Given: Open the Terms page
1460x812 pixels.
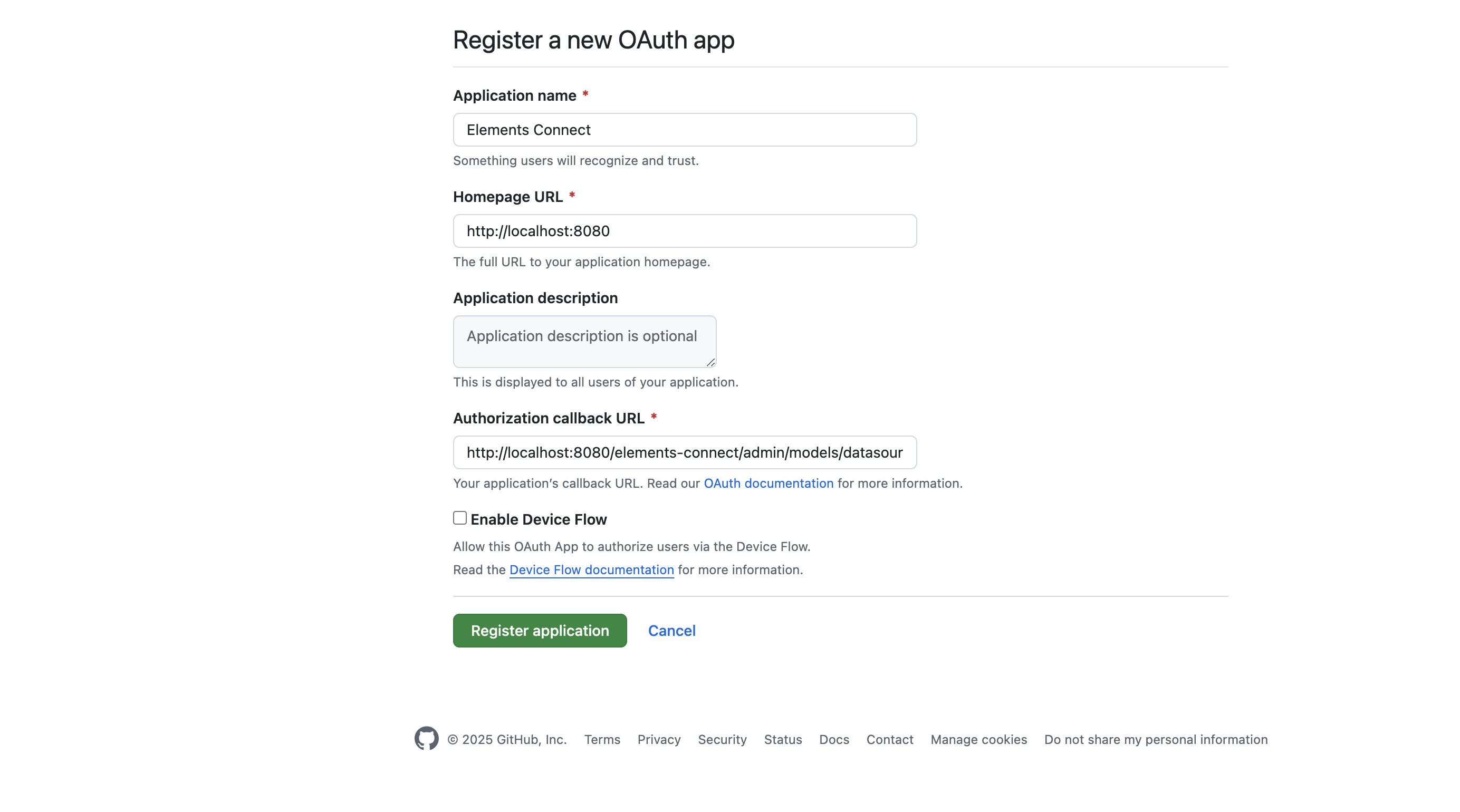Looking at the screenshot, I should click(x=602, y=739).
